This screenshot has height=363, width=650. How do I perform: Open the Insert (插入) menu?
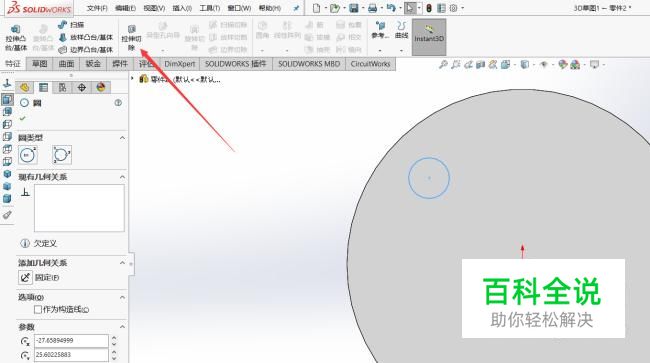coord(182,8)
